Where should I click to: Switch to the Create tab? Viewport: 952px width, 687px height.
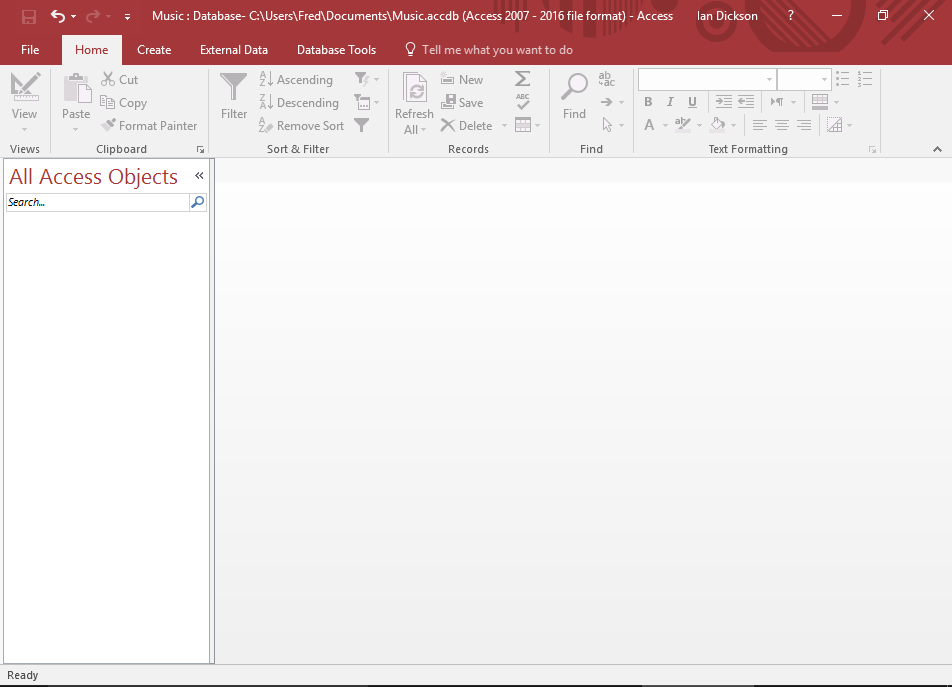(x=154, y=50)
